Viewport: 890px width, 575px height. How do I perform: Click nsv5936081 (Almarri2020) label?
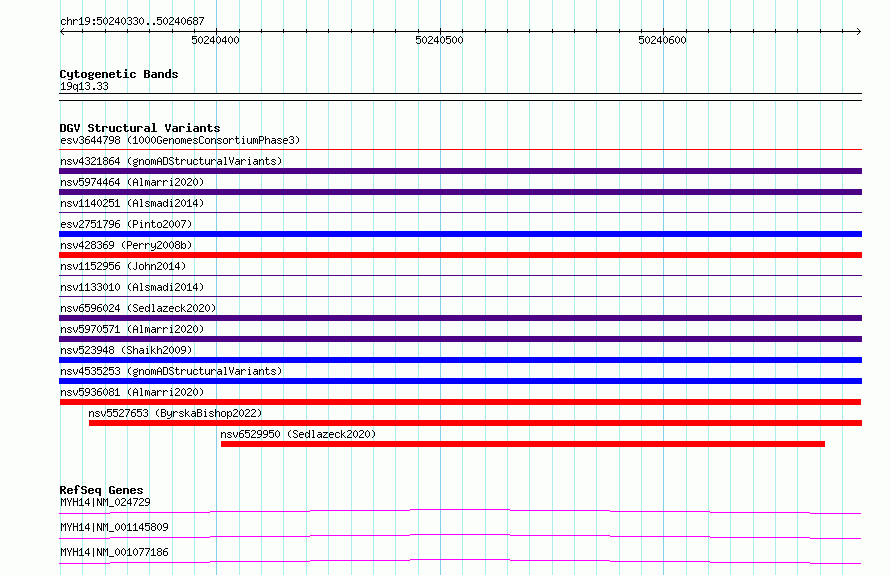[x=132, y=392]
